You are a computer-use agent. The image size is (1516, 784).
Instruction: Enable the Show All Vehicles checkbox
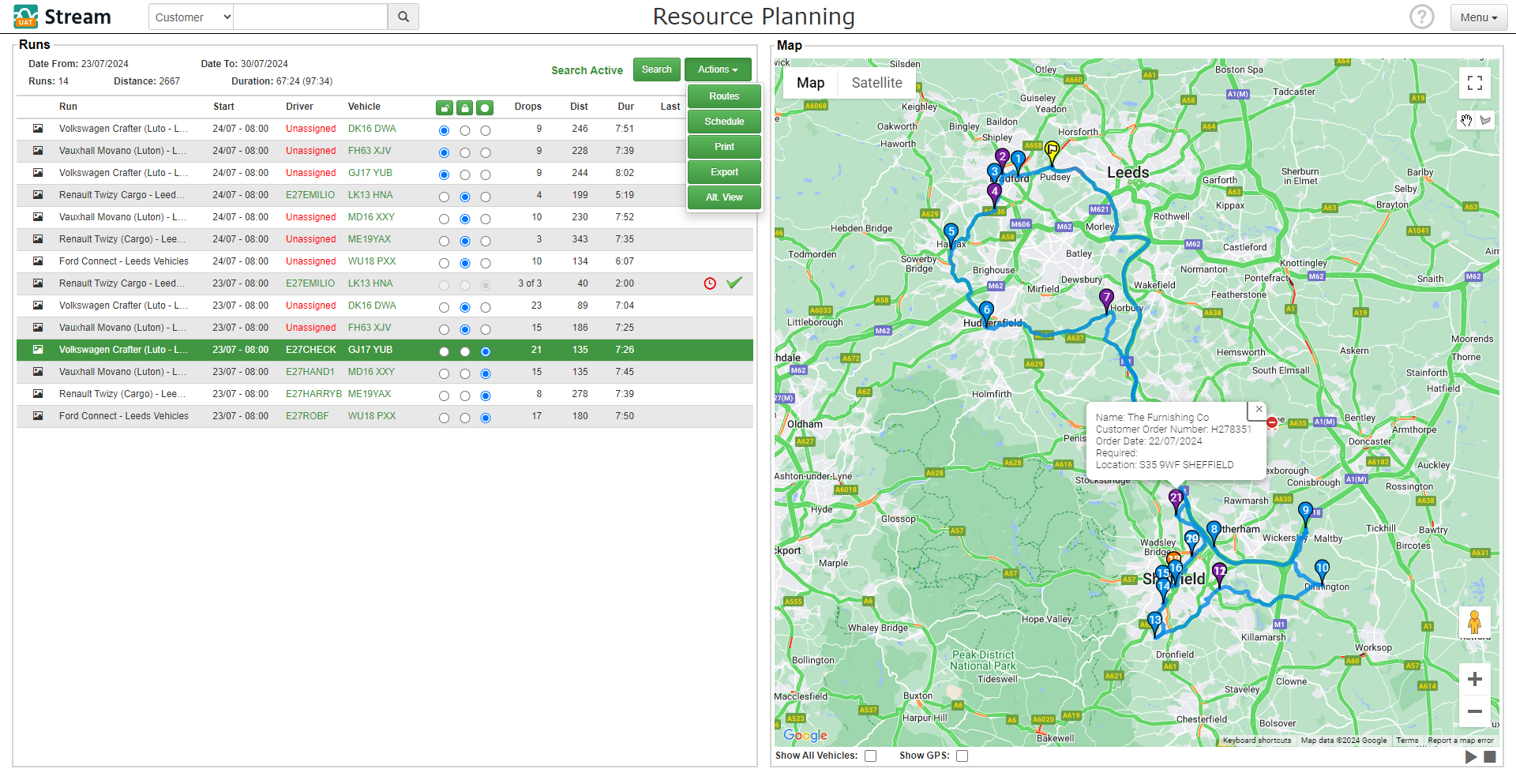[x=870, y=756]
